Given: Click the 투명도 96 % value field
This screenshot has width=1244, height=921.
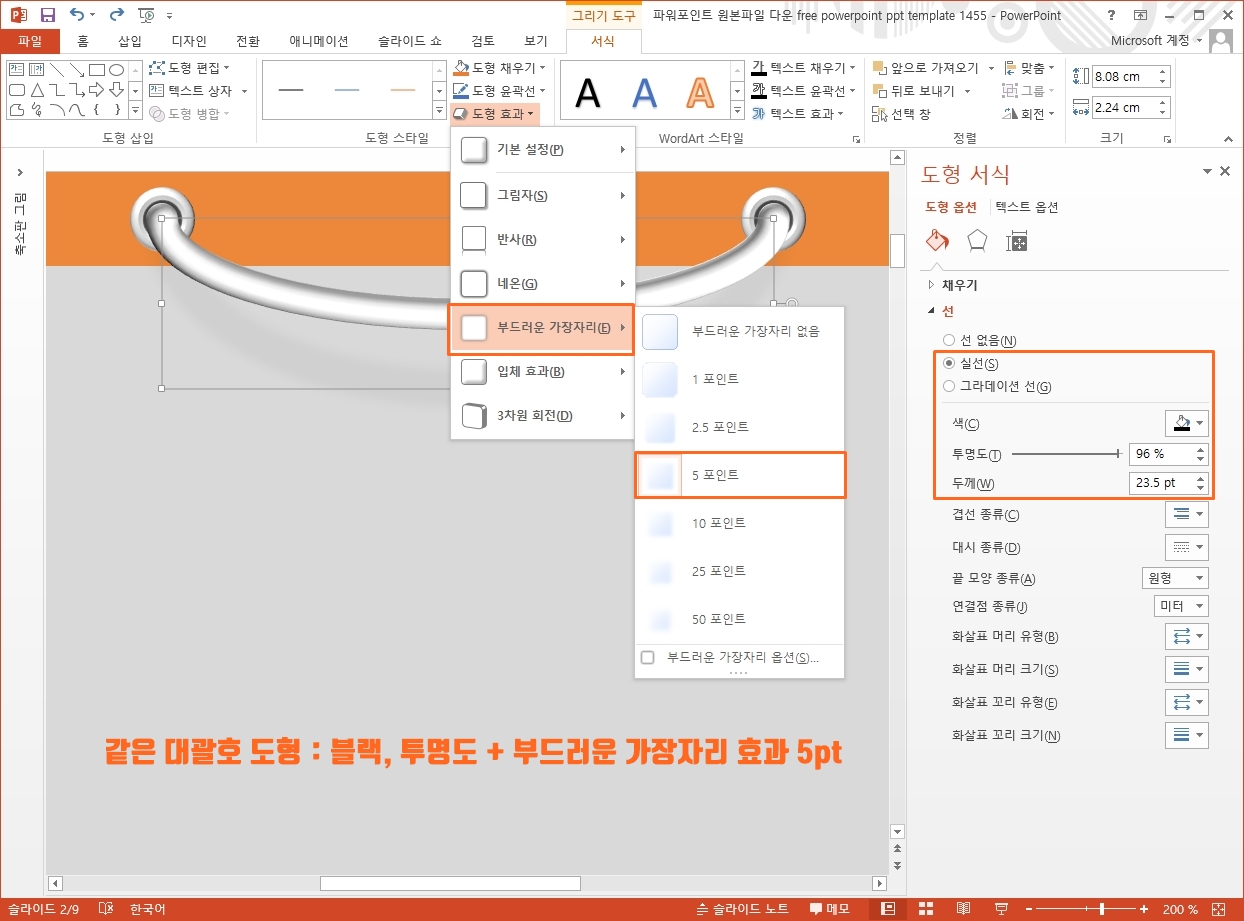Looking at the screenshot, I should pyautogui.click(x=1168, y=454).
